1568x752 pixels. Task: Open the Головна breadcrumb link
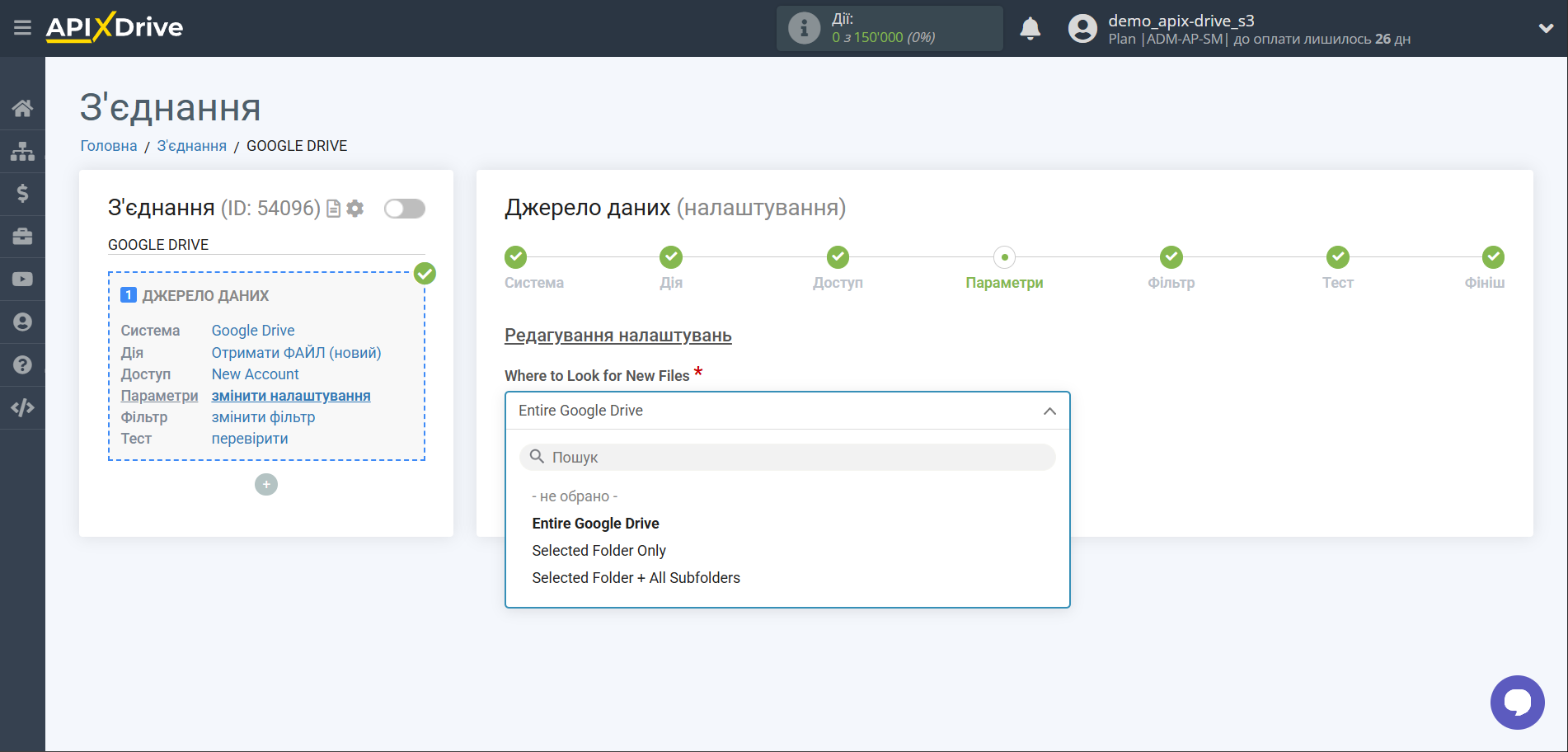[109, 146]
